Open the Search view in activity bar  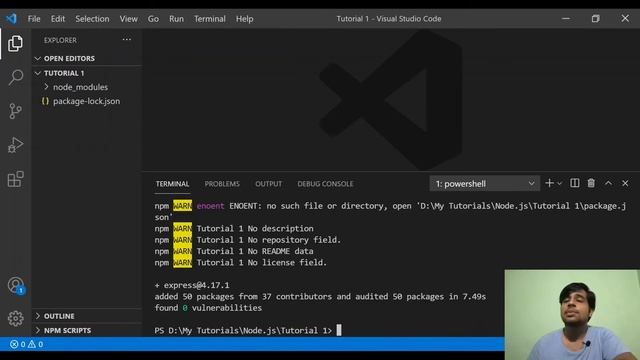16,77
